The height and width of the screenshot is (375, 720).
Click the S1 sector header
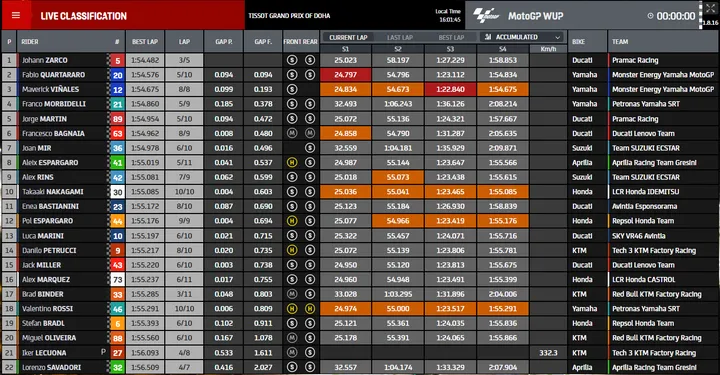(345, 49)
